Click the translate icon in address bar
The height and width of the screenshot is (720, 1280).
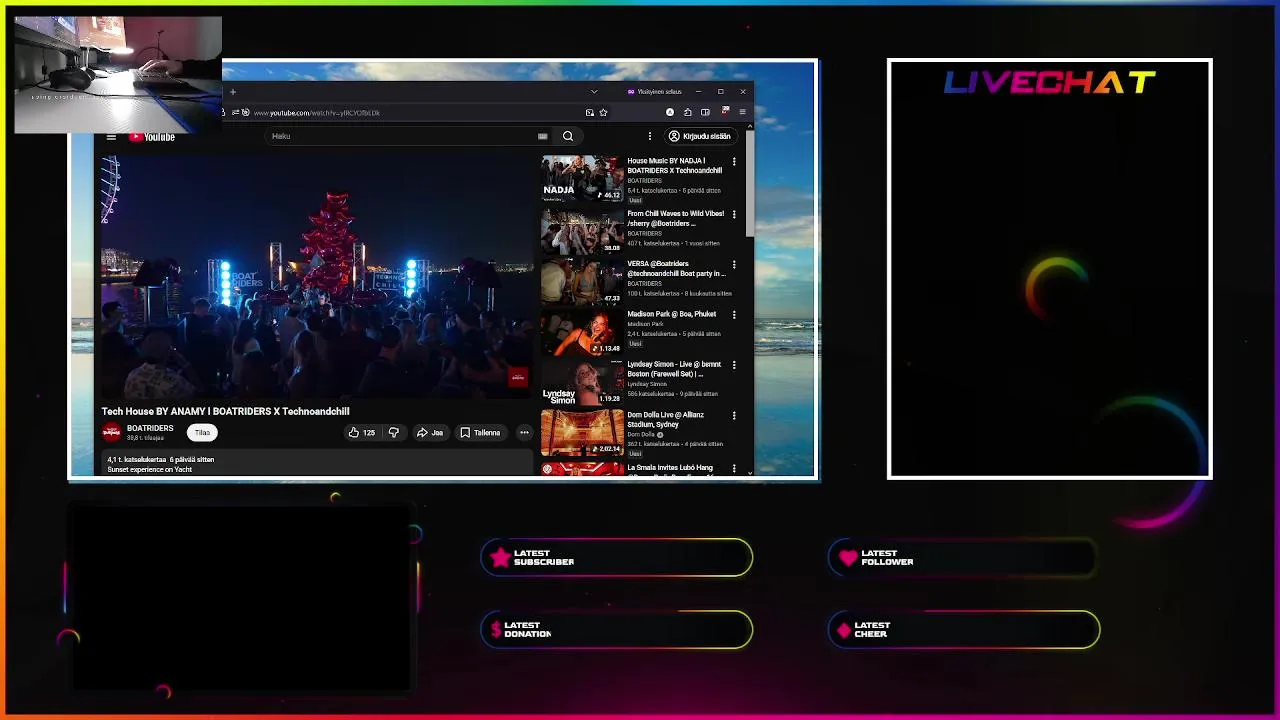pos(589,112)
